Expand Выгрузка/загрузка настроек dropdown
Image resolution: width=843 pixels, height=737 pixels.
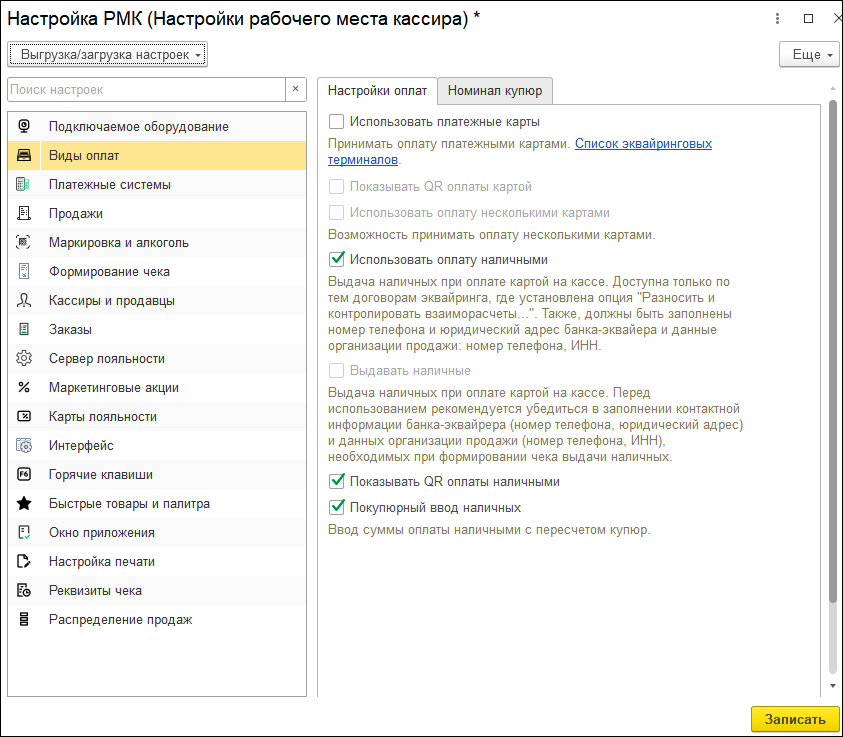coord(107,54)
